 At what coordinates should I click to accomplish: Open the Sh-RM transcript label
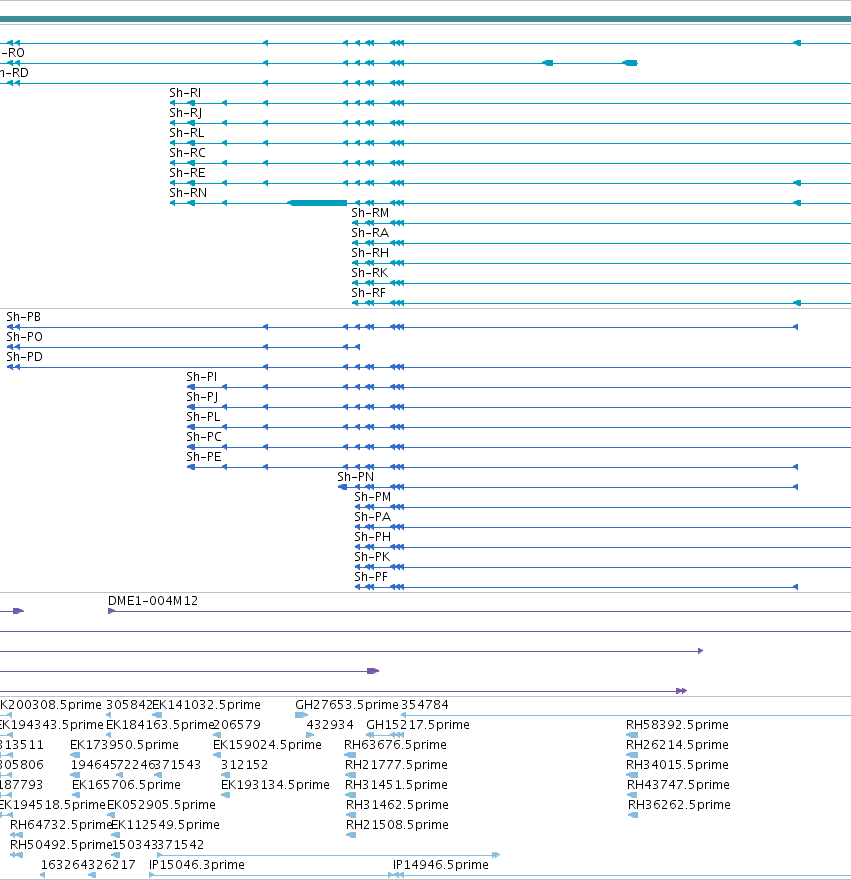coord(370,213)
